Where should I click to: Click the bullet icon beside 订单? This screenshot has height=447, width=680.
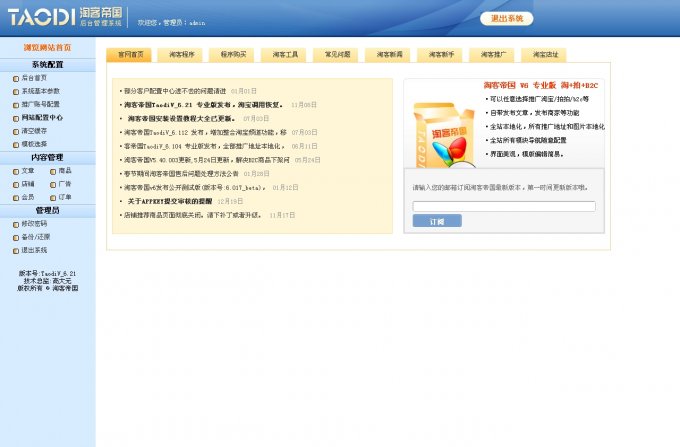tap(53, 198)
